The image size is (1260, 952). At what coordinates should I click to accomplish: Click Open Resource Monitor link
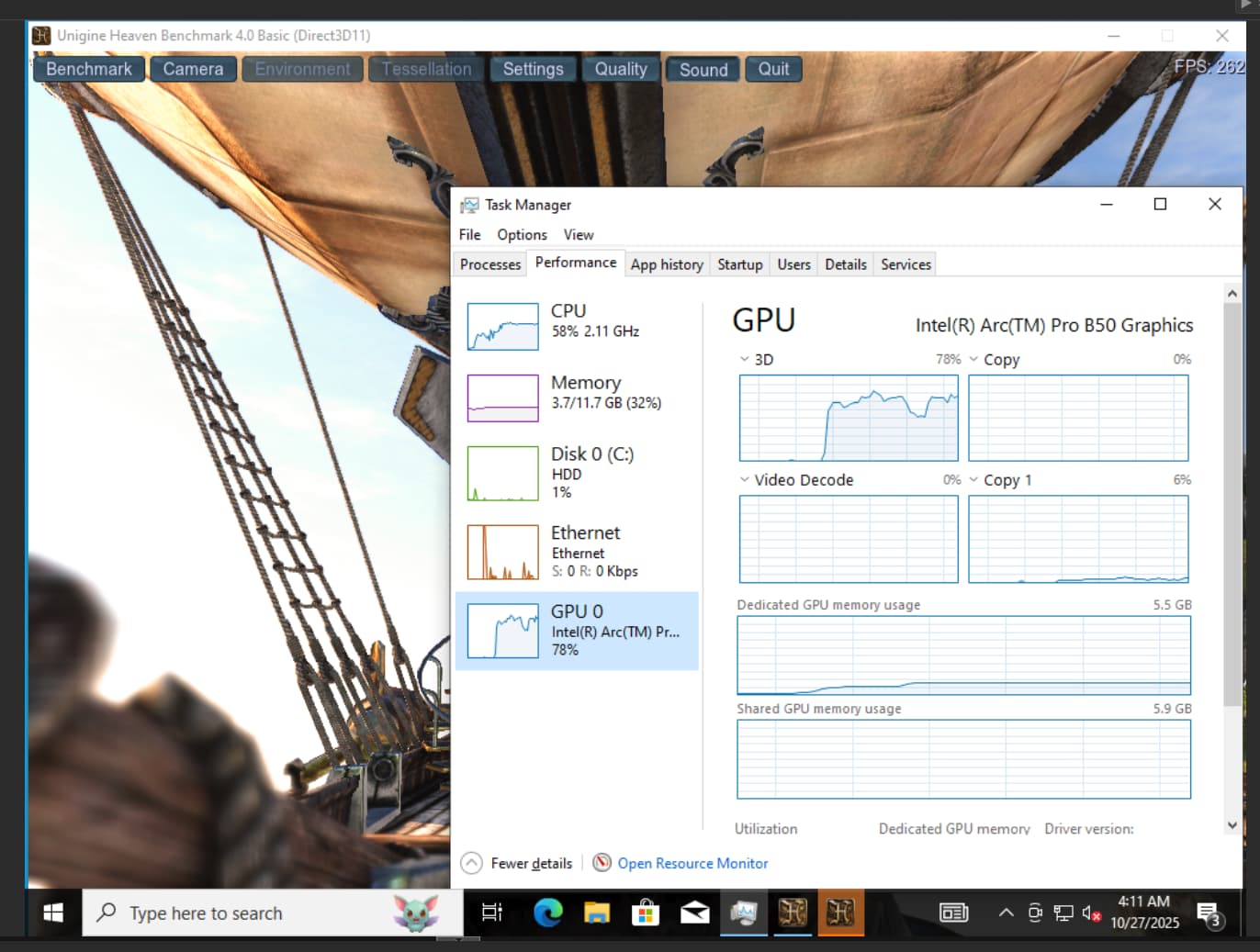[692, 863]
